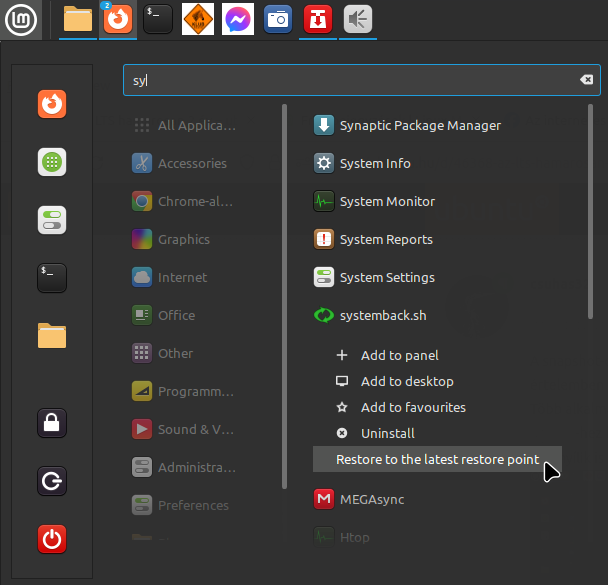Open the speaker volume app in the panel
This screenshot has width=608, height=585.
point(358,19)
